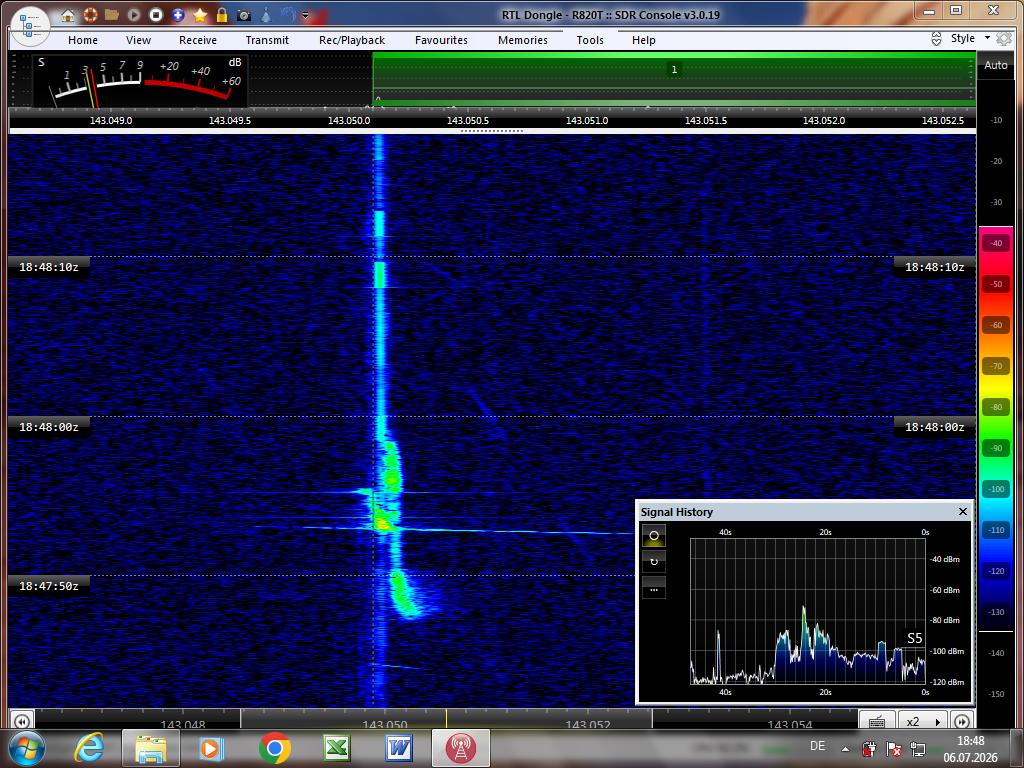The image size is (1024, 768).
Task: Click the home icon in quick access toolbar
Action: (x=68, y=15)
